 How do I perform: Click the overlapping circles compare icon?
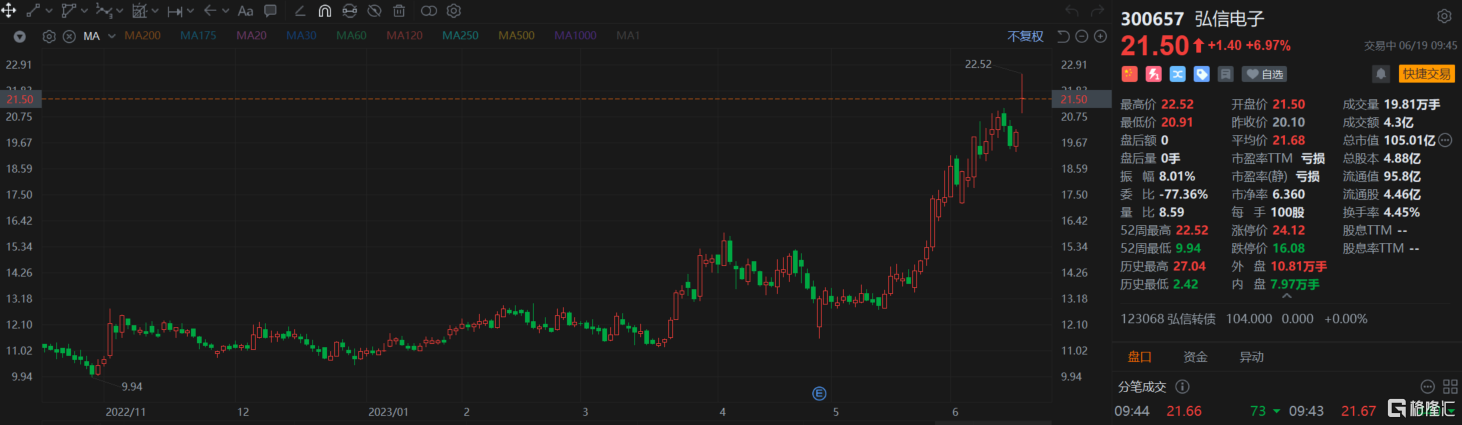point(429,11)
